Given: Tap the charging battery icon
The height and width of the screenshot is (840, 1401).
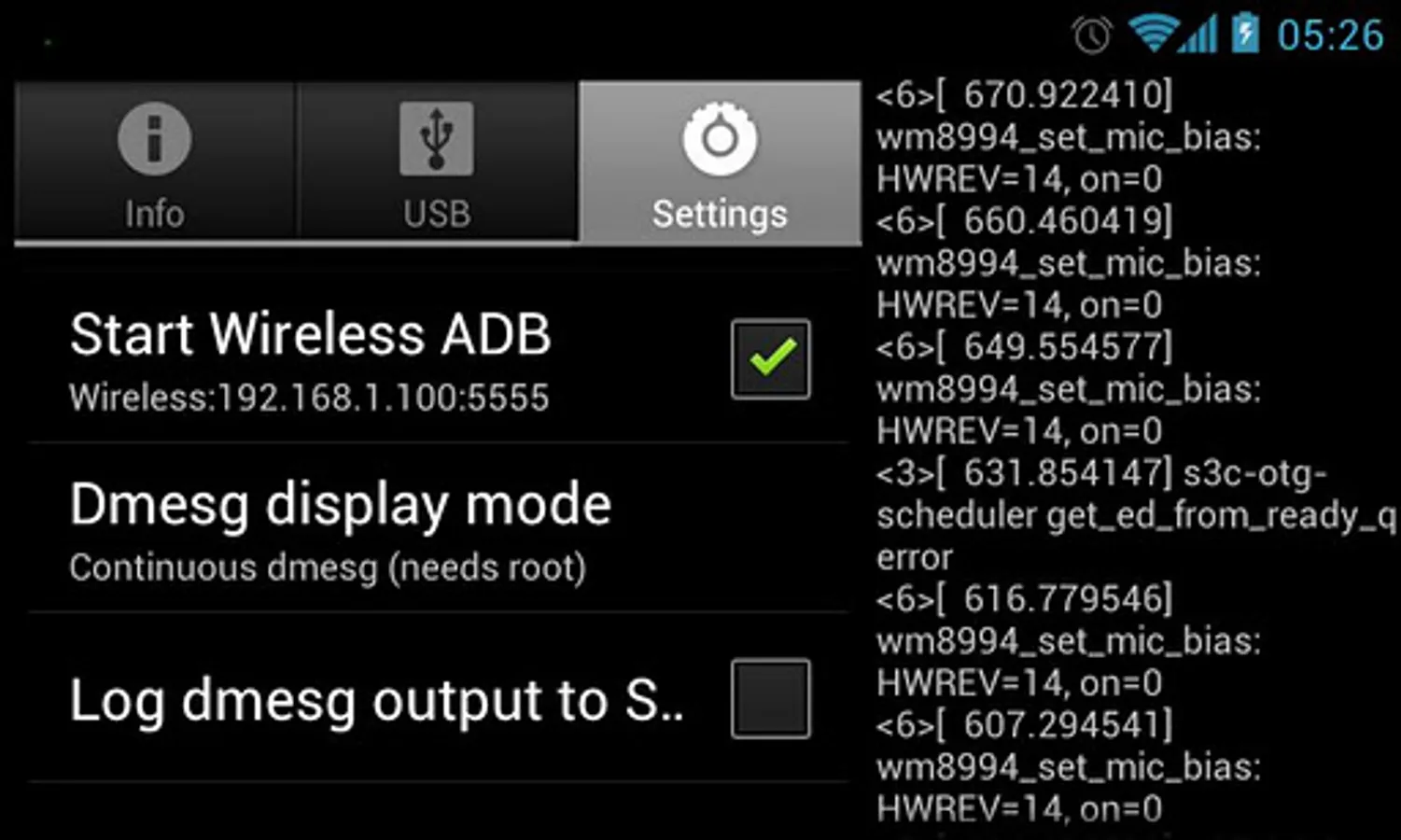Looking at the screenshot, I should tap(1245, 34).
